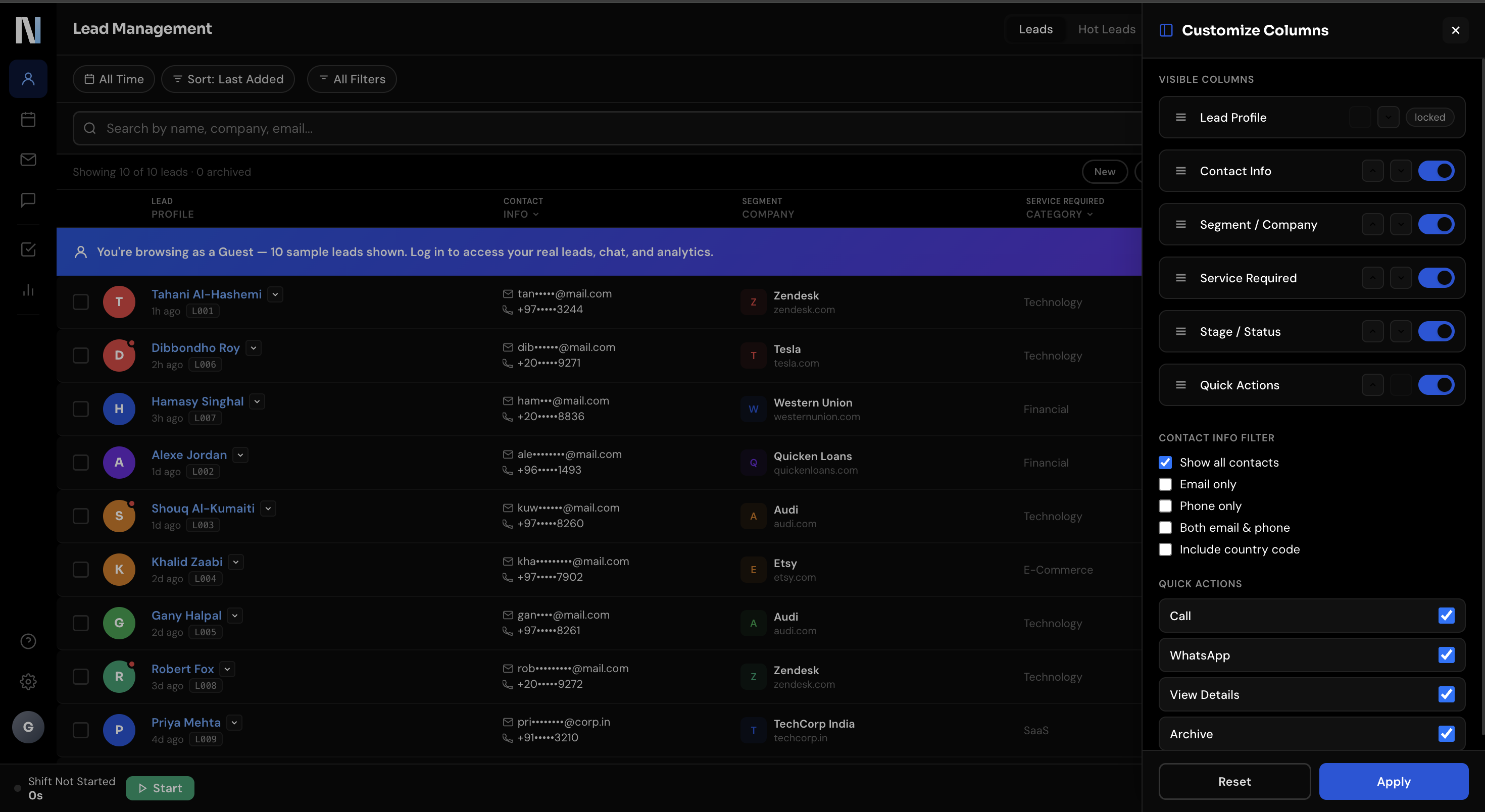
Task: Open the analytics bar chart icon in the sidebar
Action: [x=28, y=290]
